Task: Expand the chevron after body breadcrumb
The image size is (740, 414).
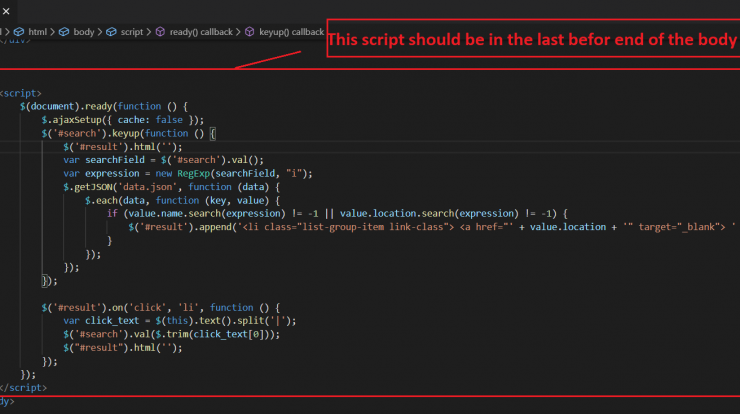Action: (x=100, y=32)
